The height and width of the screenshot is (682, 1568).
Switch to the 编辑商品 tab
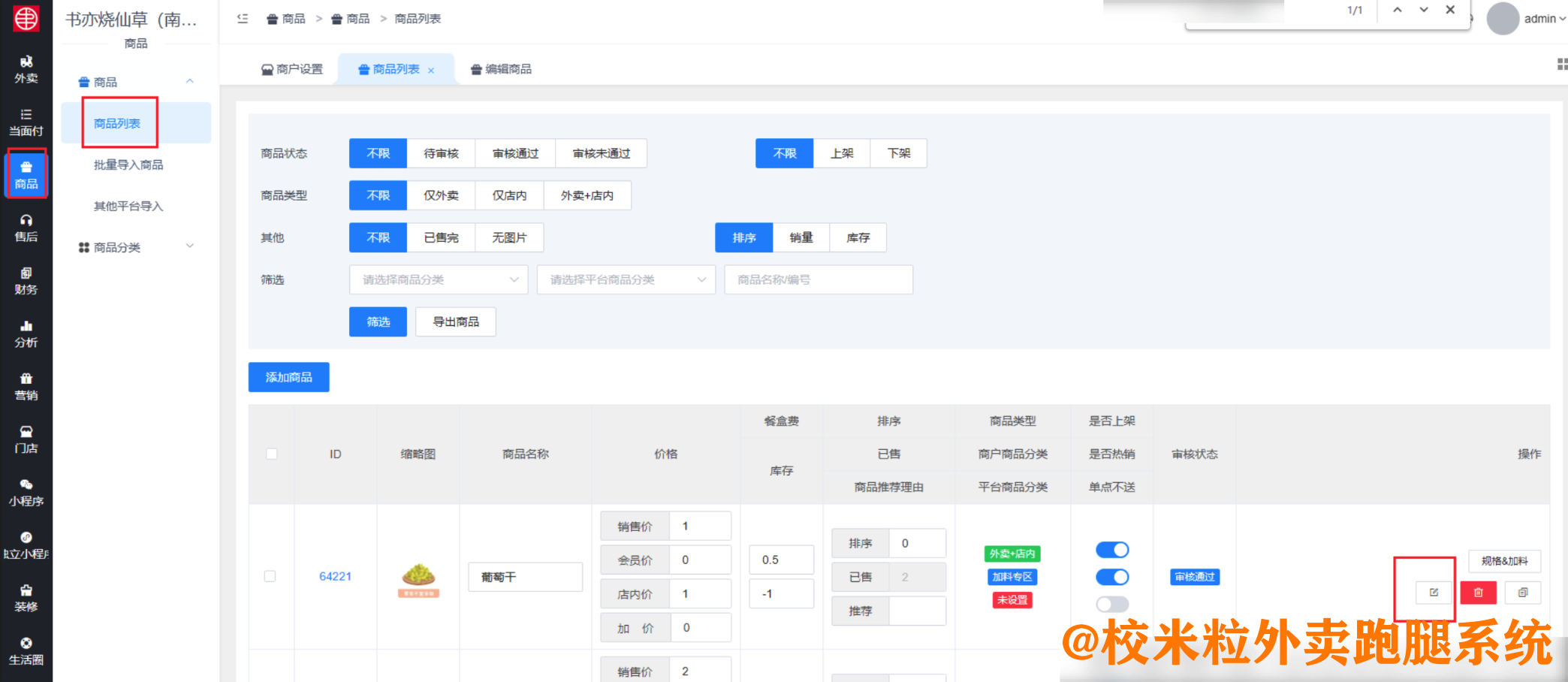(x=501, y=68)
